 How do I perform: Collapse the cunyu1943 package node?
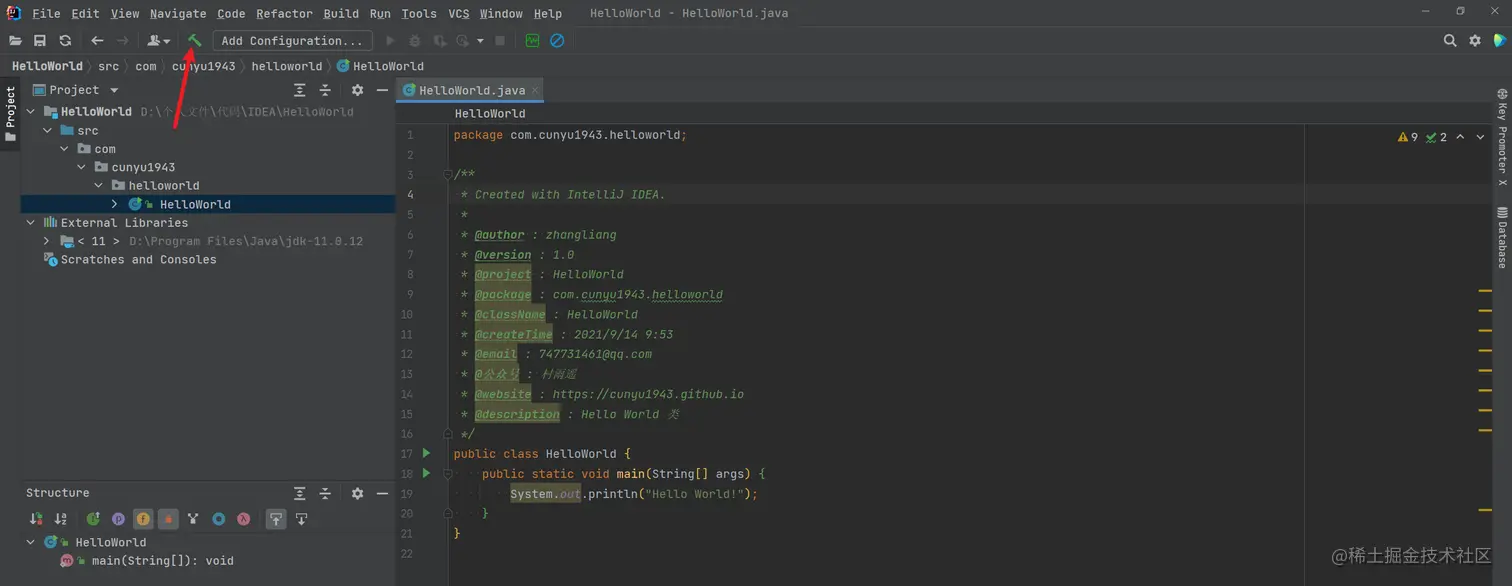point(81,167)
